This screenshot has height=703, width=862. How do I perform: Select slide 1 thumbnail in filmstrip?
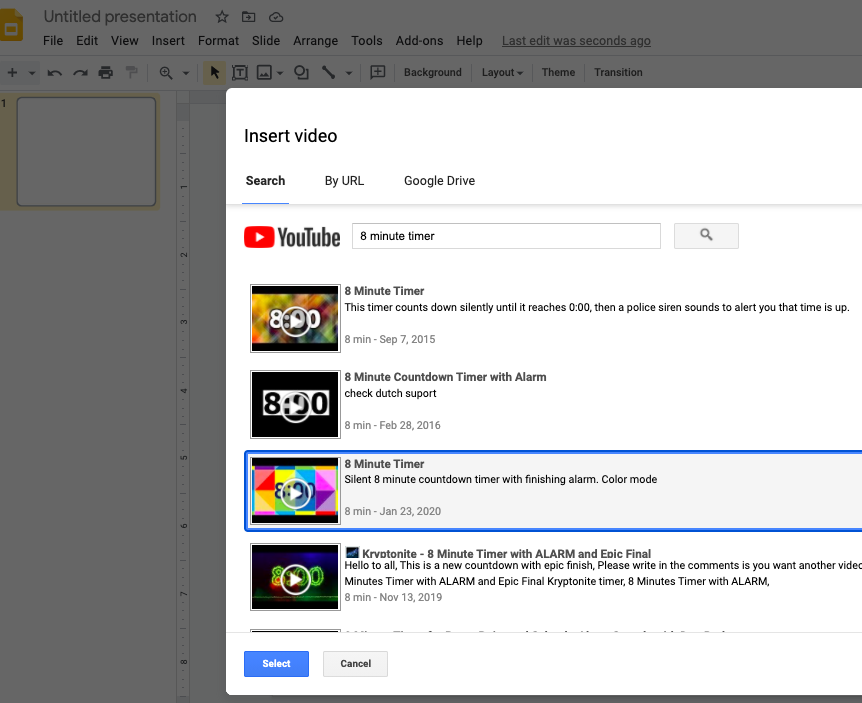86,152
